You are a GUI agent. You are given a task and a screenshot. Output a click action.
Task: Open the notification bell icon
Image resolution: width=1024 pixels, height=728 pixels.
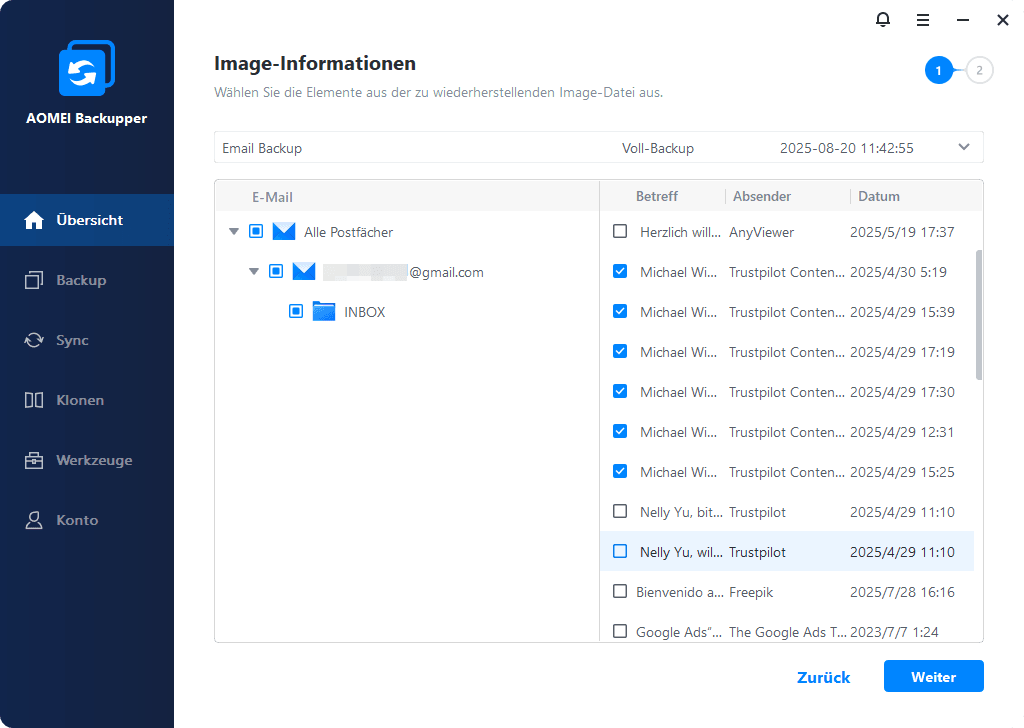click(x=883, y=20)
